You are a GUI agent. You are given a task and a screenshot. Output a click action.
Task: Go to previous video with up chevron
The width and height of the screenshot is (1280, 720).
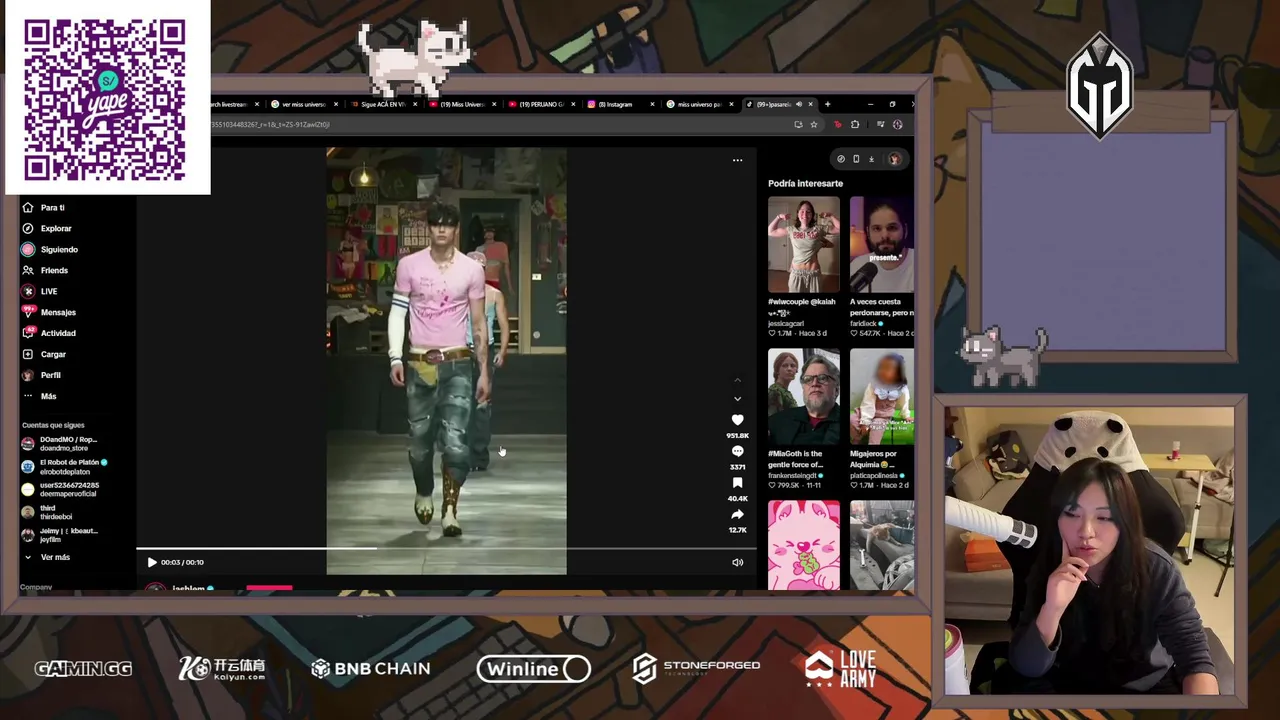(737, 380)
